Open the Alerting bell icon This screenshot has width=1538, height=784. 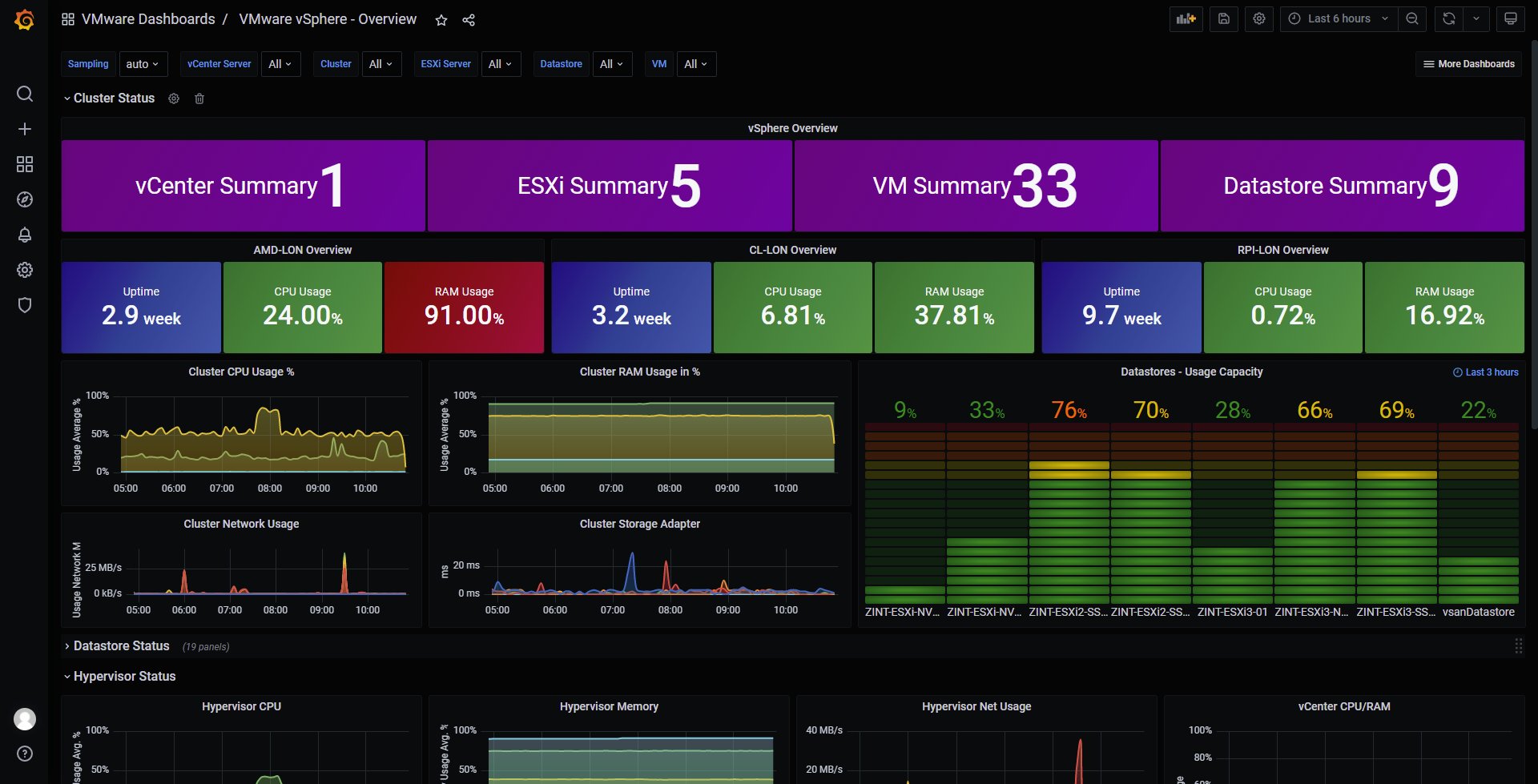25,235
